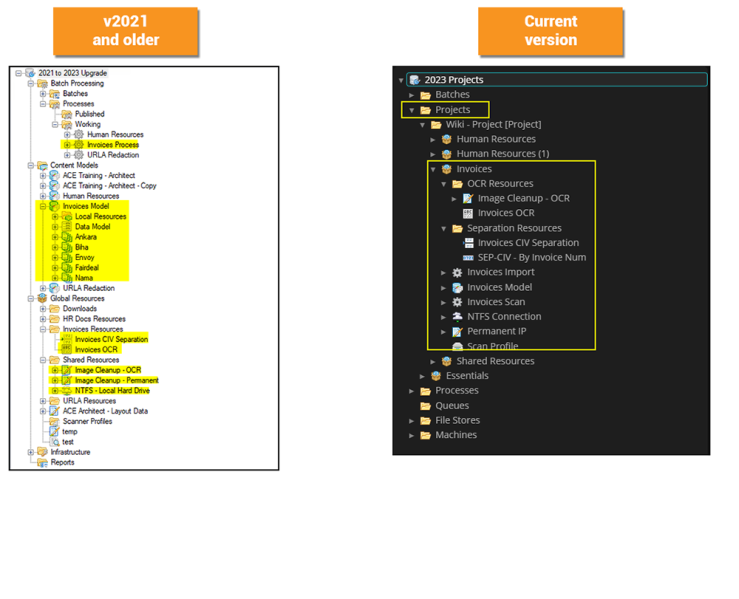Select the temp item
739x599 pixels.
[70, 432]
